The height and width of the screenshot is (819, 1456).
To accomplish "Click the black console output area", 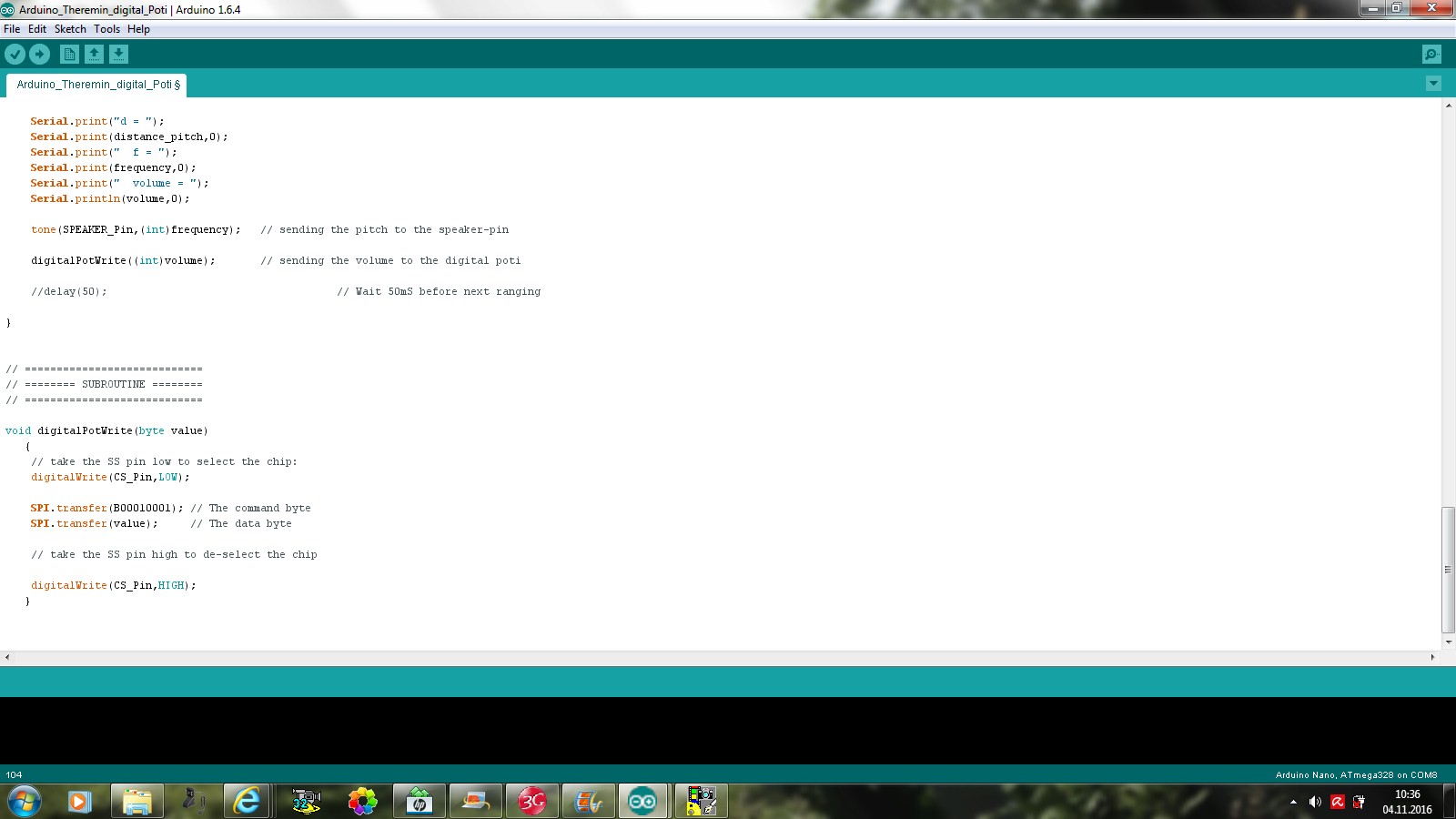I will coord(728,731).
